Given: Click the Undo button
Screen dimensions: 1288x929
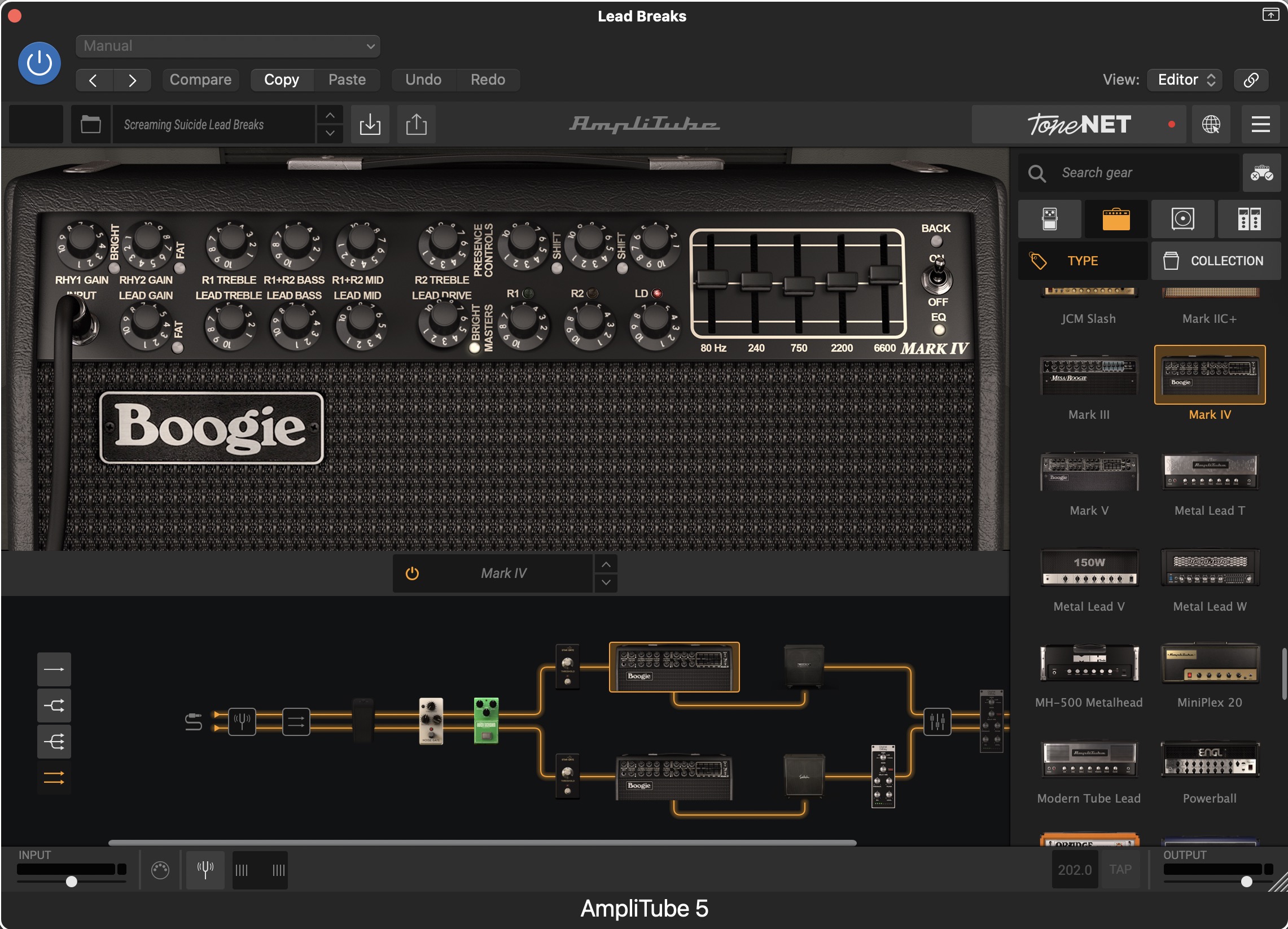Looking at the screenshot, I should tap(423, 80).
